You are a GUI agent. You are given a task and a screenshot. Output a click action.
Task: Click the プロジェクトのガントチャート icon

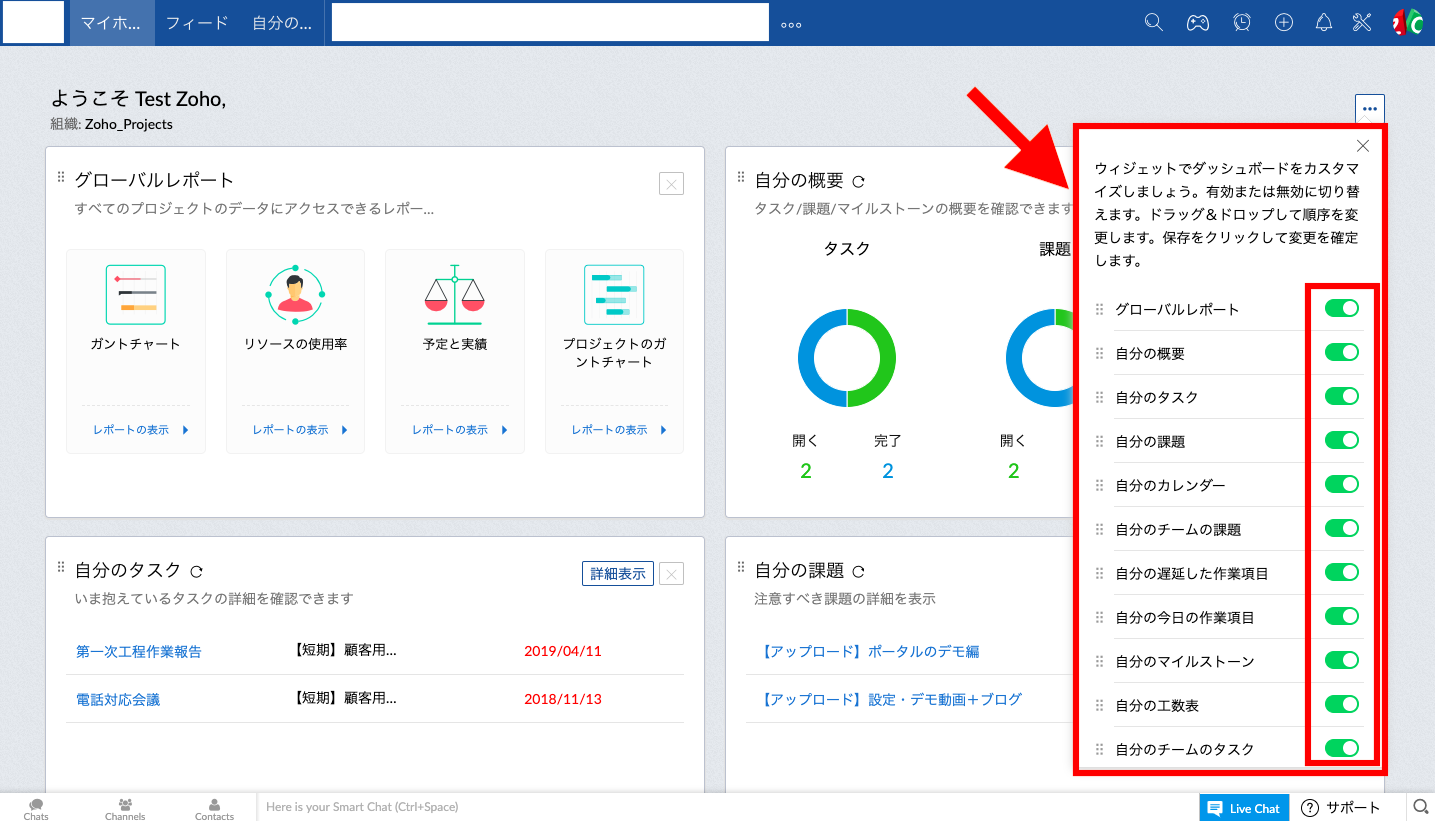point(614,295)
